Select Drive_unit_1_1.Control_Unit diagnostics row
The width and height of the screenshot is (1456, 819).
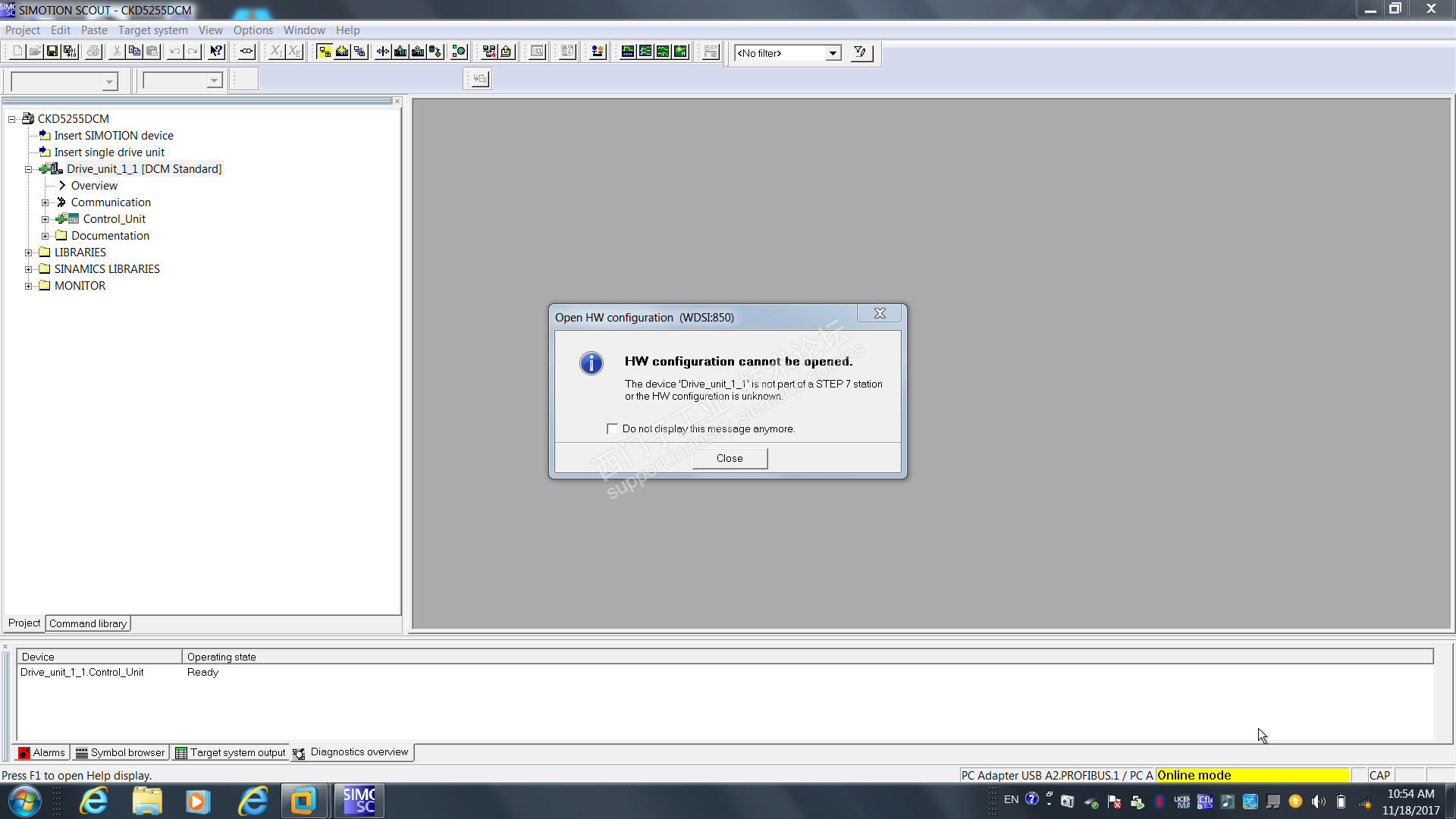click(x=82, y=672)
